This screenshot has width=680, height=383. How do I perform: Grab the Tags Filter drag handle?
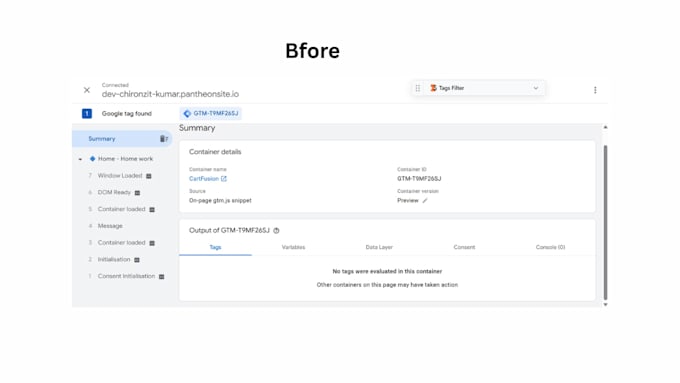coord(418,88)
